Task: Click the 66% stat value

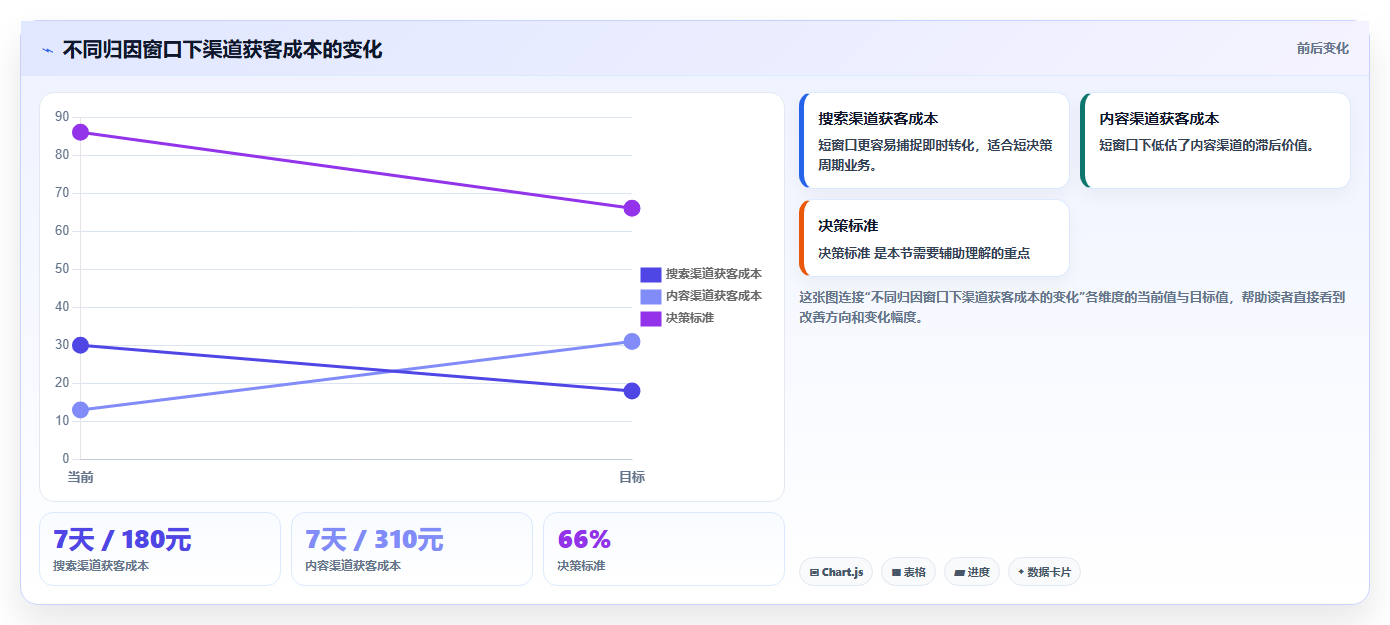Action: (584, 539)
